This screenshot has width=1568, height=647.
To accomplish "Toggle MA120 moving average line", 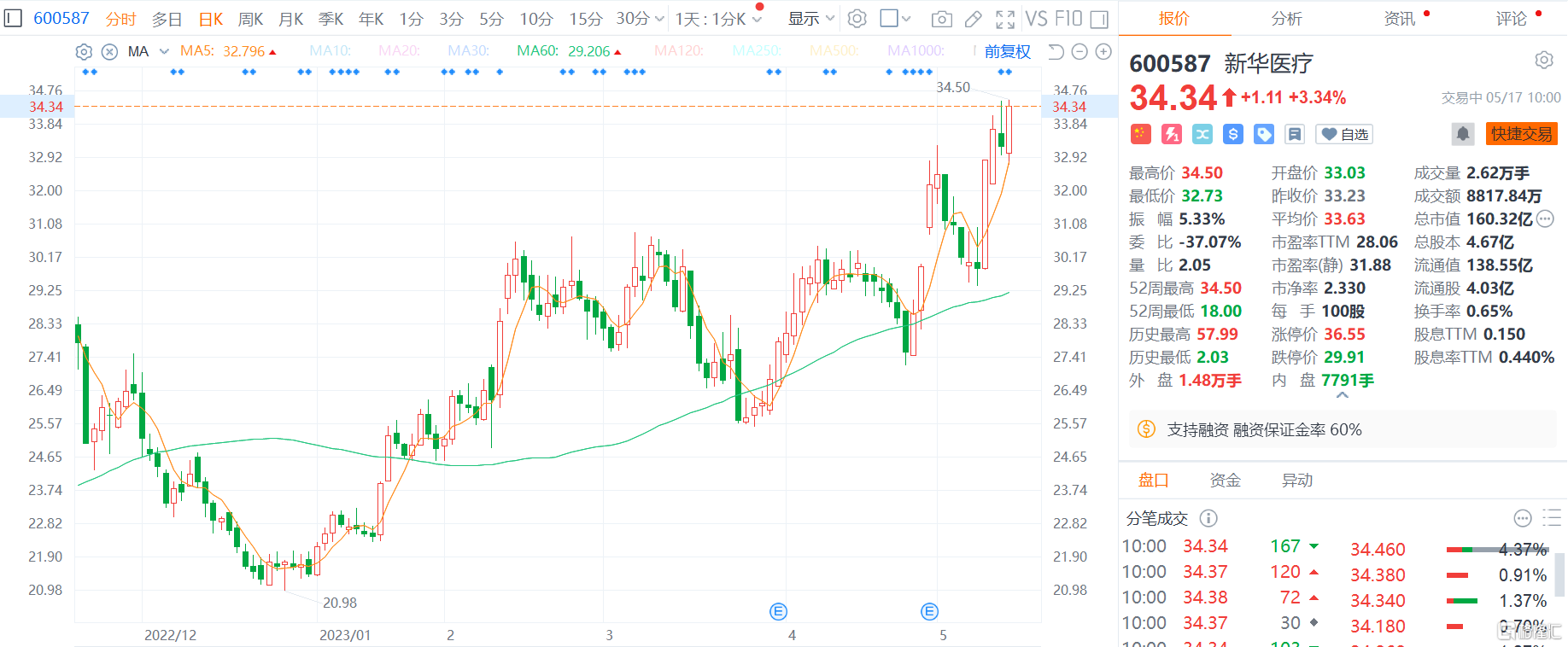I will click(679, 51).
